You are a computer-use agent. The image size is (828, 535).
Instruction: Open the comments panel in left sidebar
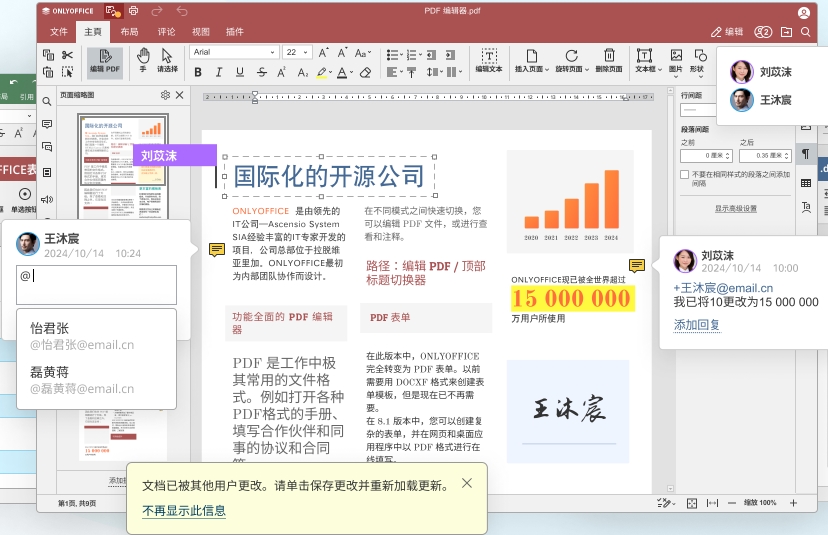pos(47,124)
